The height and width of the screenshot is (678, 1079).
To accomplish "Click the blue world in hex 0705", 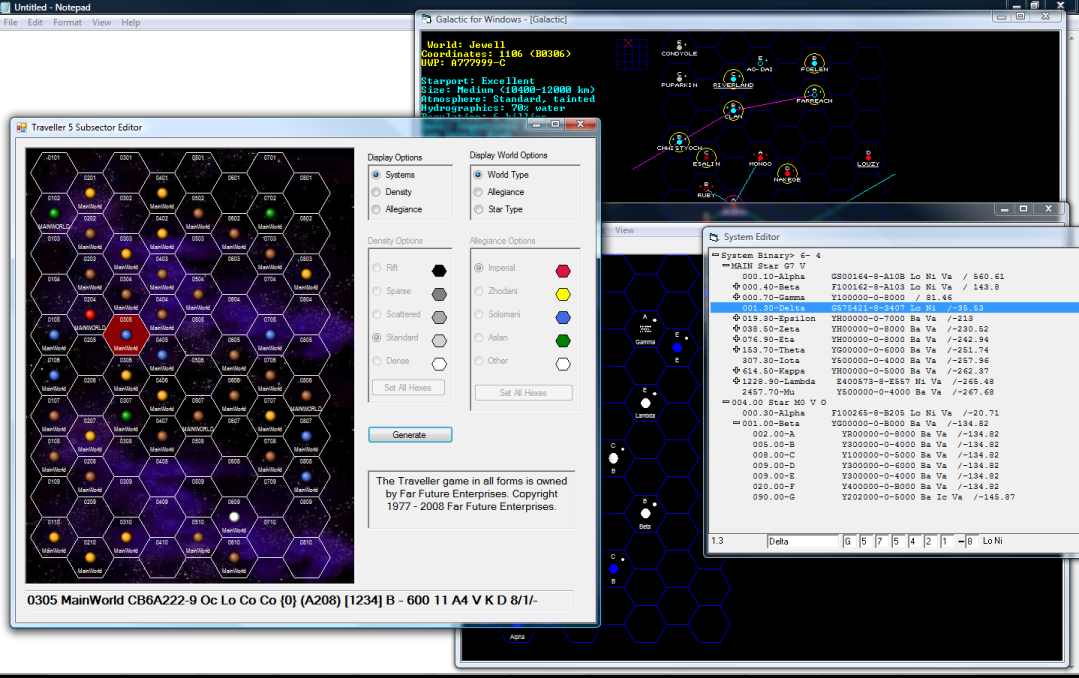I will tap(270, 335).
